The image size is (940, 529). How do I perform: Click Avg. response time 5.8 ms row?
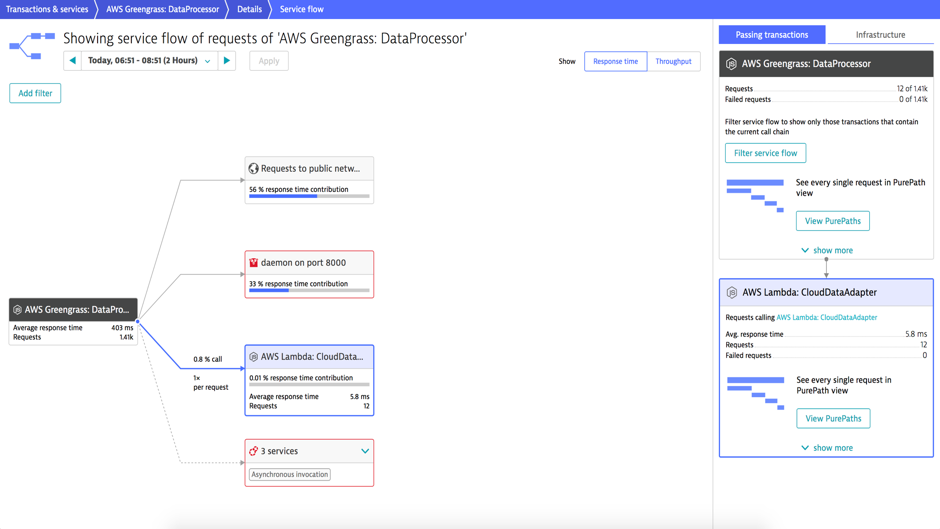826,334
